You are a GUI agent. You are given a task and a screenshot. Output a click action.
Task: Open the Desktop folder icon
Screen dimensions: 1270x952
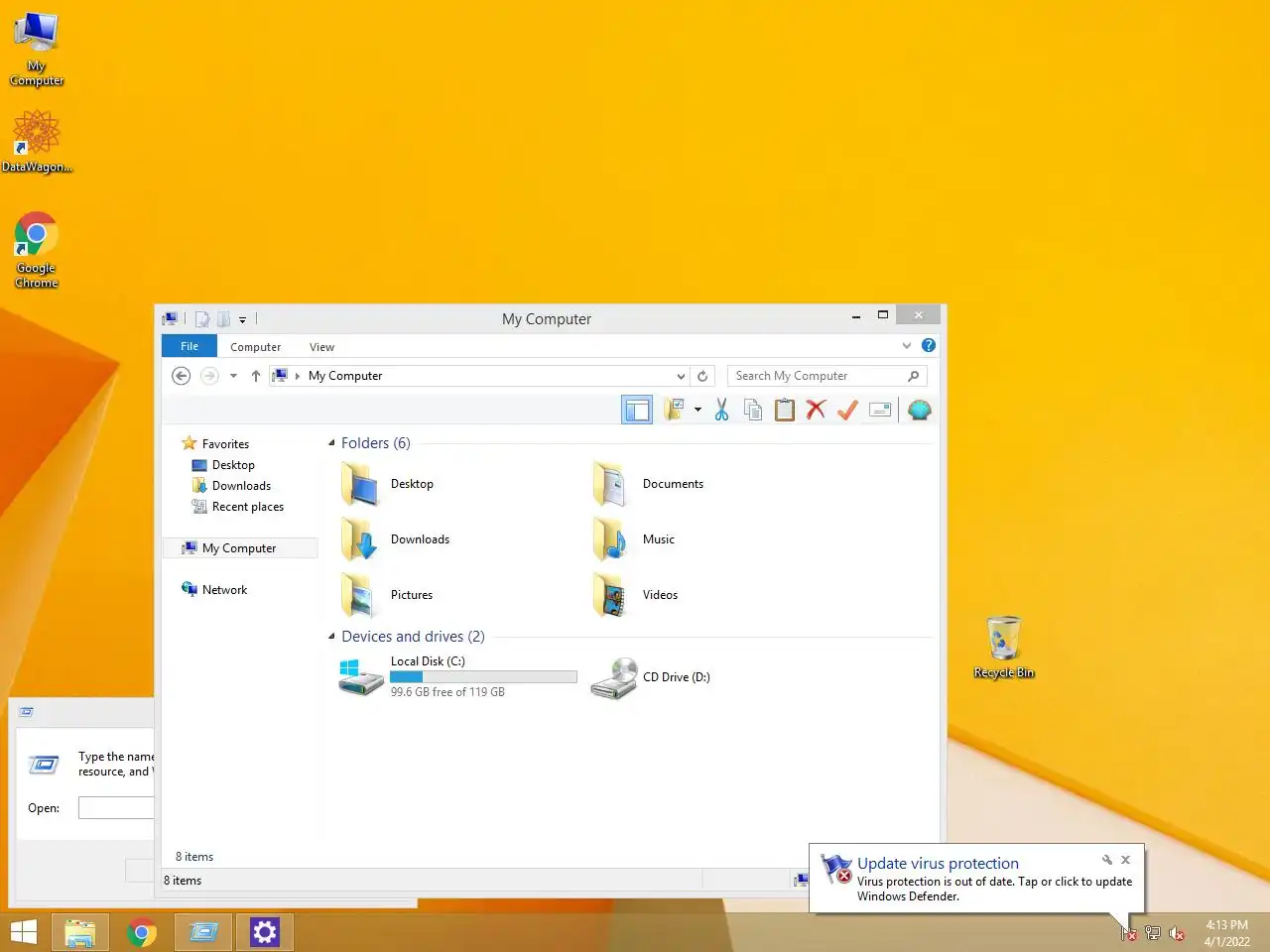point(361,485)
